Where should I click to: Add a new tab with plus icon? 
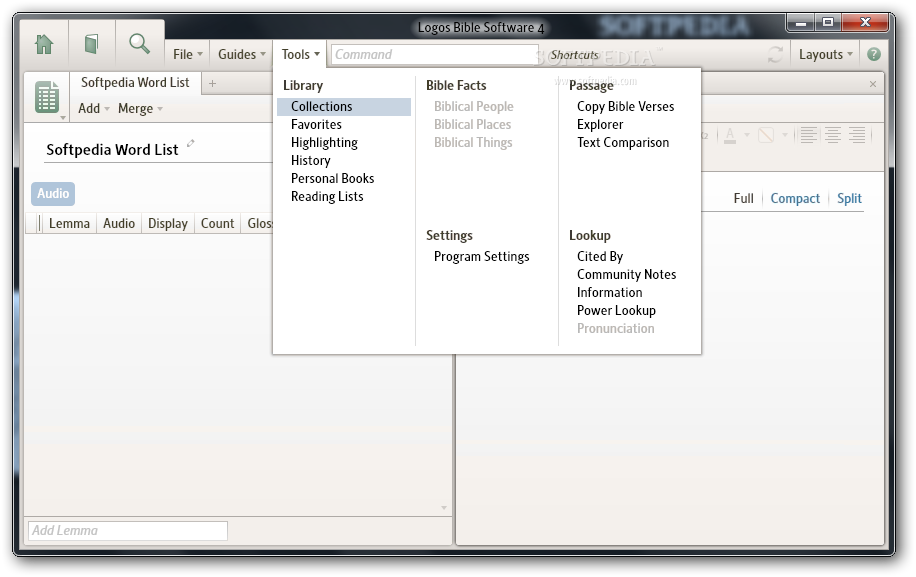tap(213, 84)
